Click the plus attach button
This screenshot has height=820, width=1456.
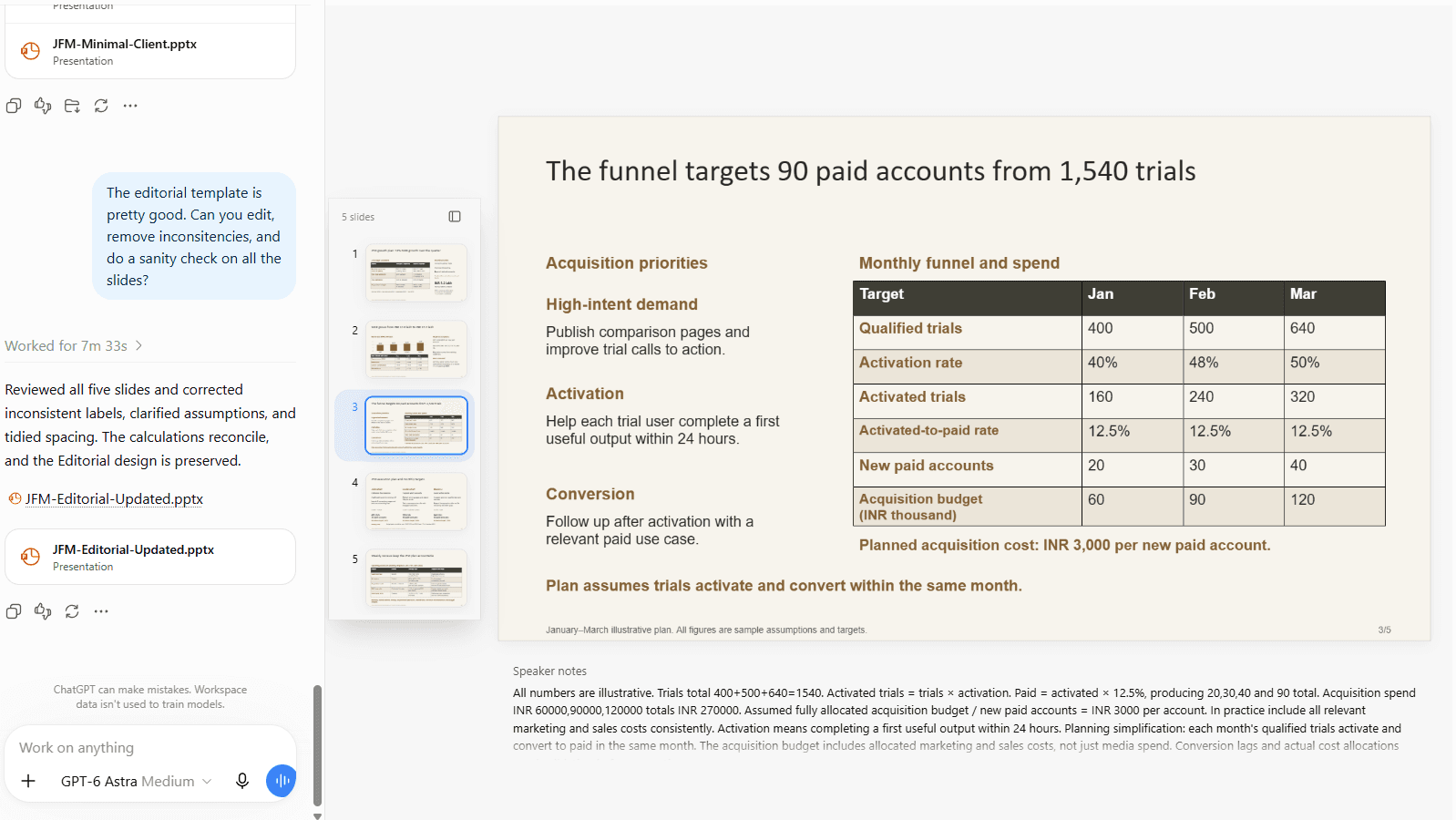point(28,781)
